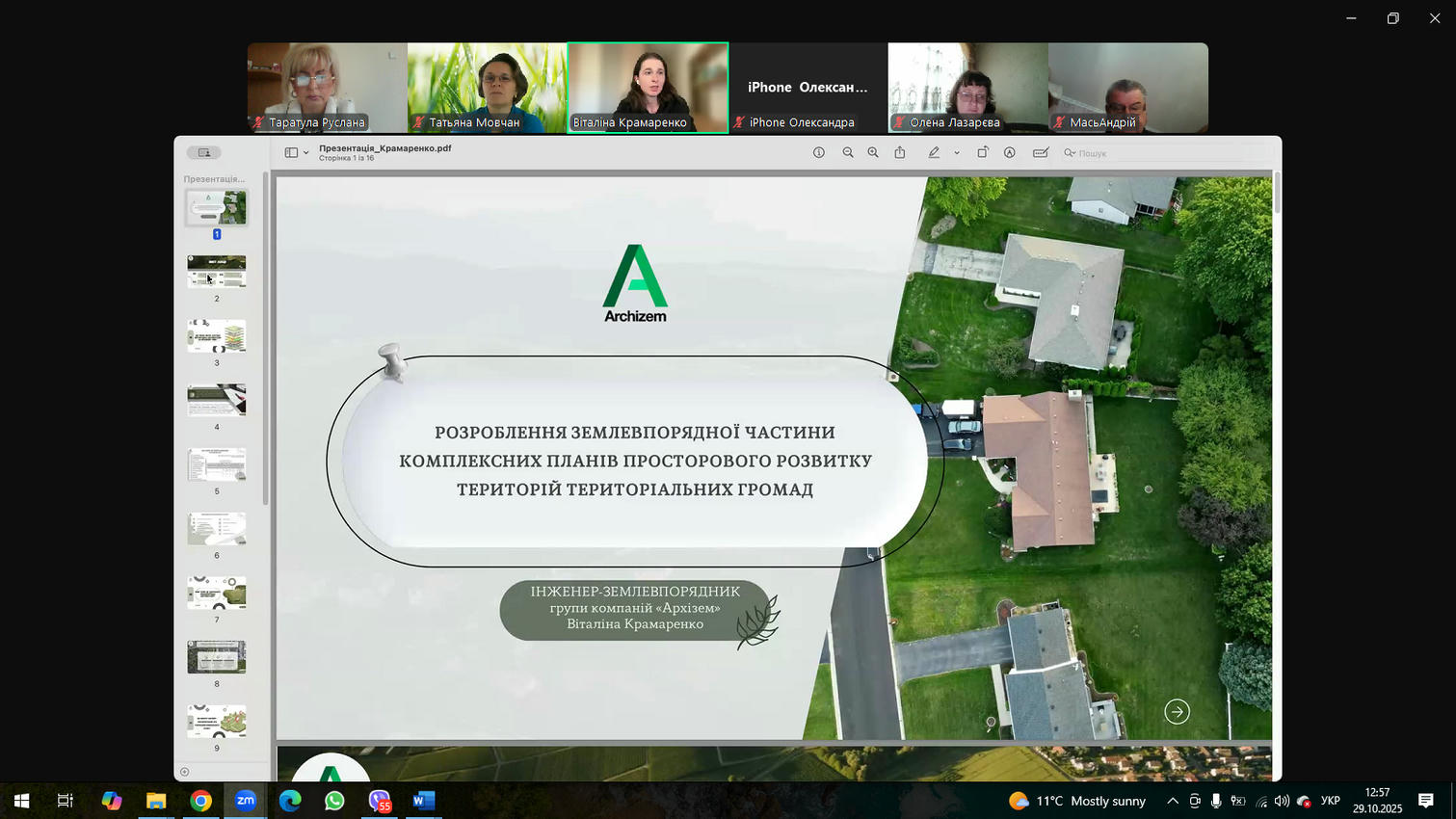
Task: Click the next slide arrow on slide
Action: (1177, 712)
